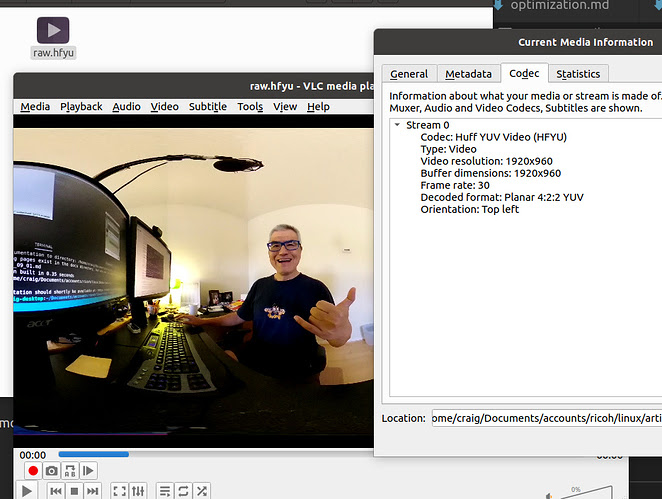The width and height of the screenshot is (662, 499).
Task: Open the Playback menu
Action: [x=81, y=106]
